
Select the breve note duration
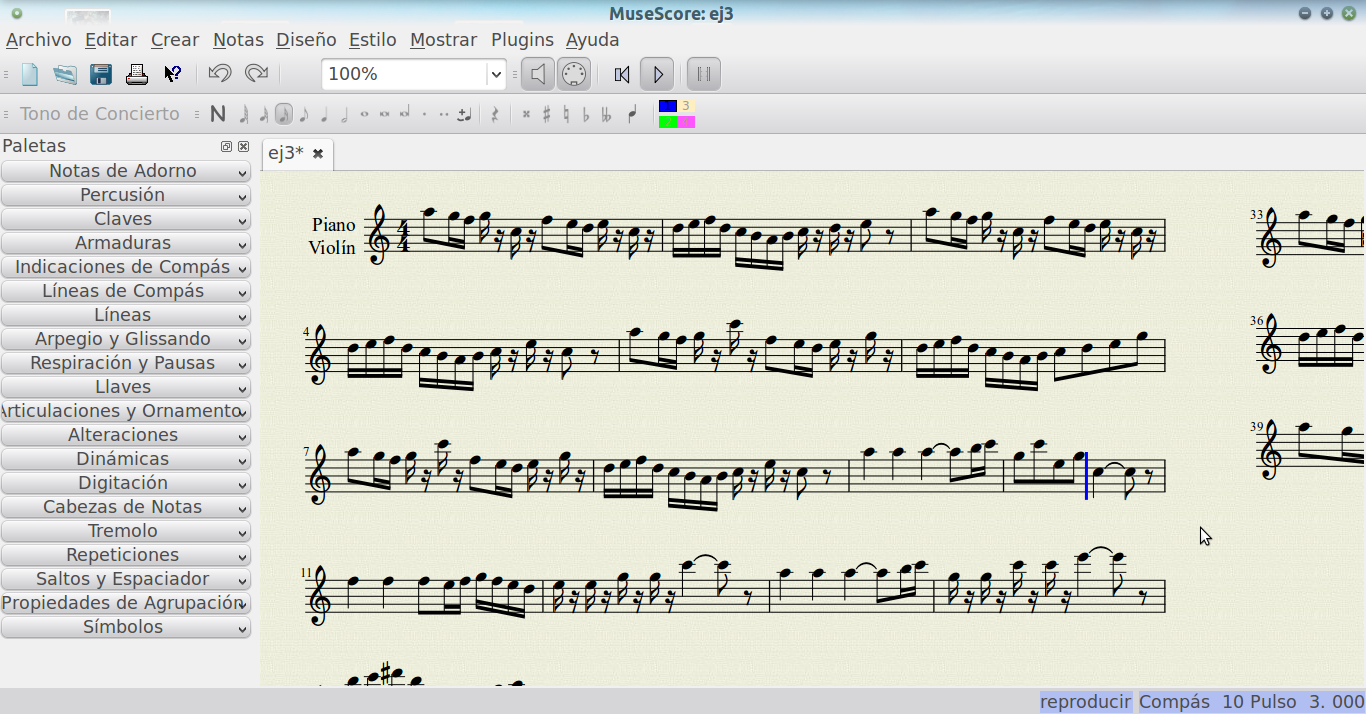(x=384, y=114)
